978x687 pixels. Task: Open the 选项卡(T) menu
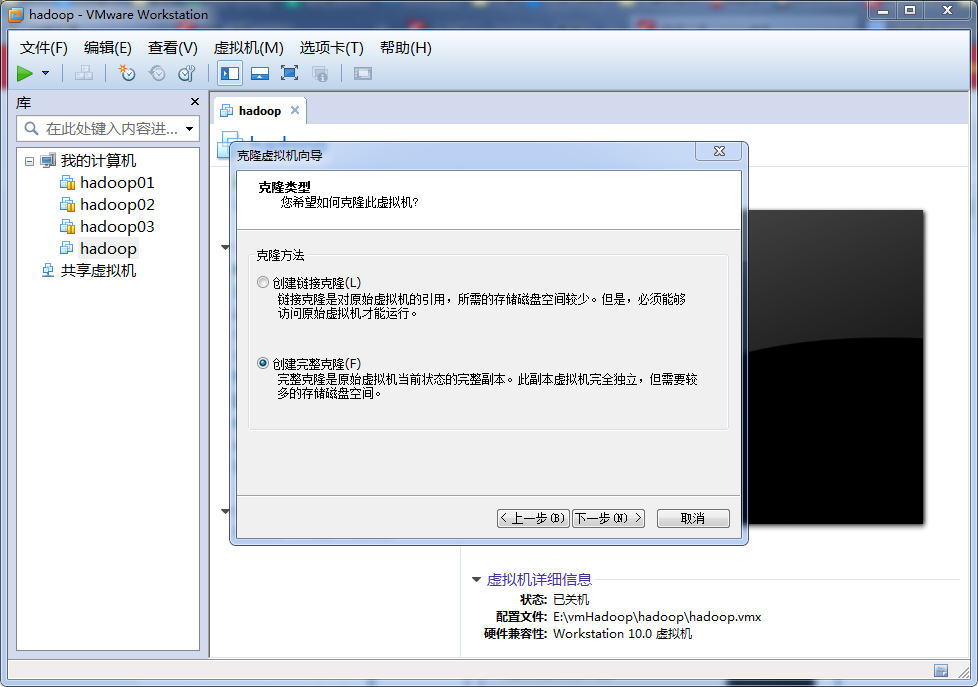pos(331,48)
